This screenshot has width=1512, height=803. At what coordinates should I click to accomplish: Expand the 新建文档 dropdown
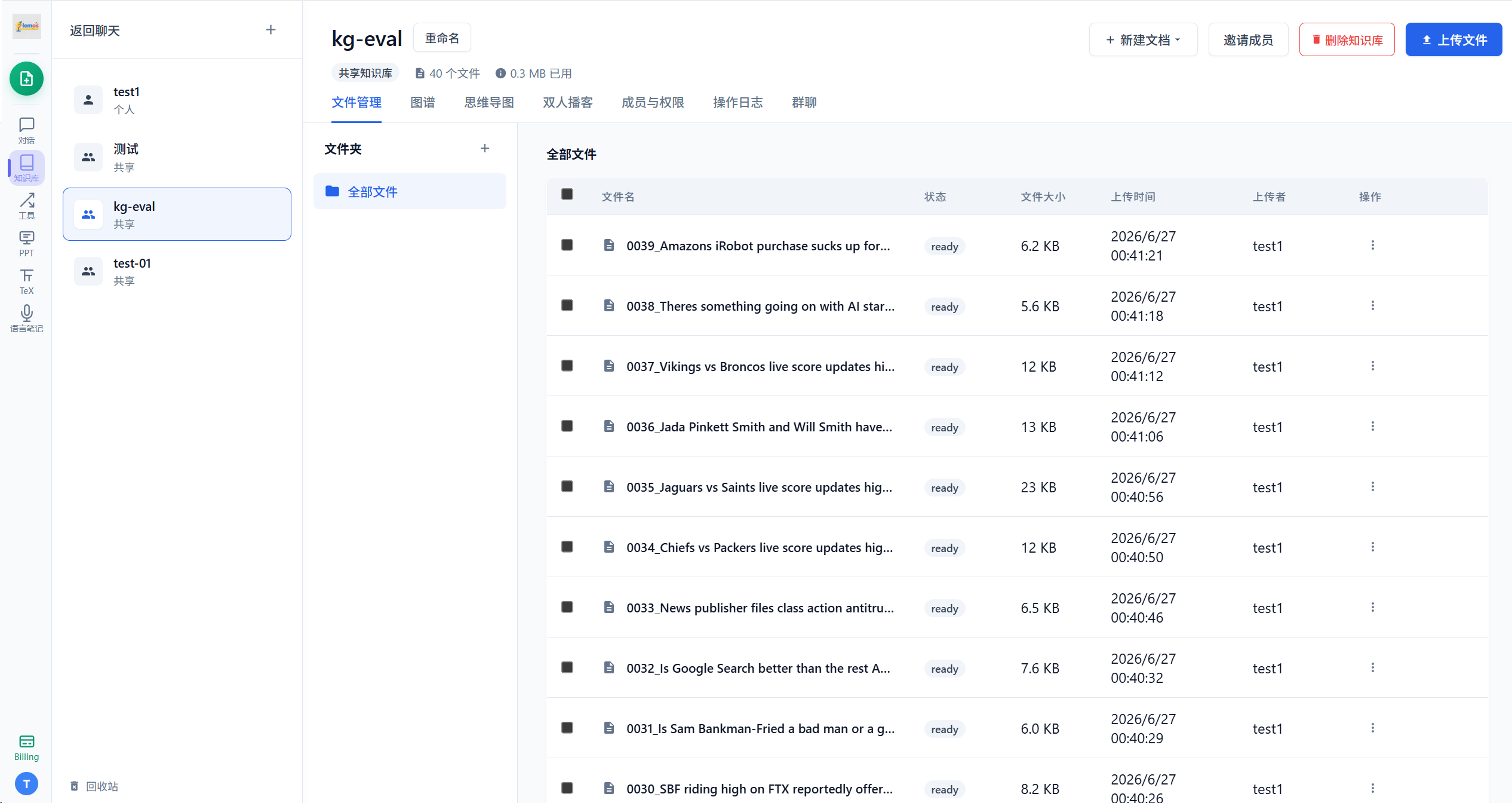1143,39
